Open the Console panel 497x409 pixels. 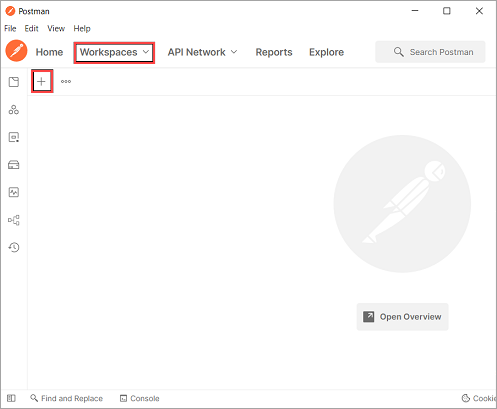point(140,398)
